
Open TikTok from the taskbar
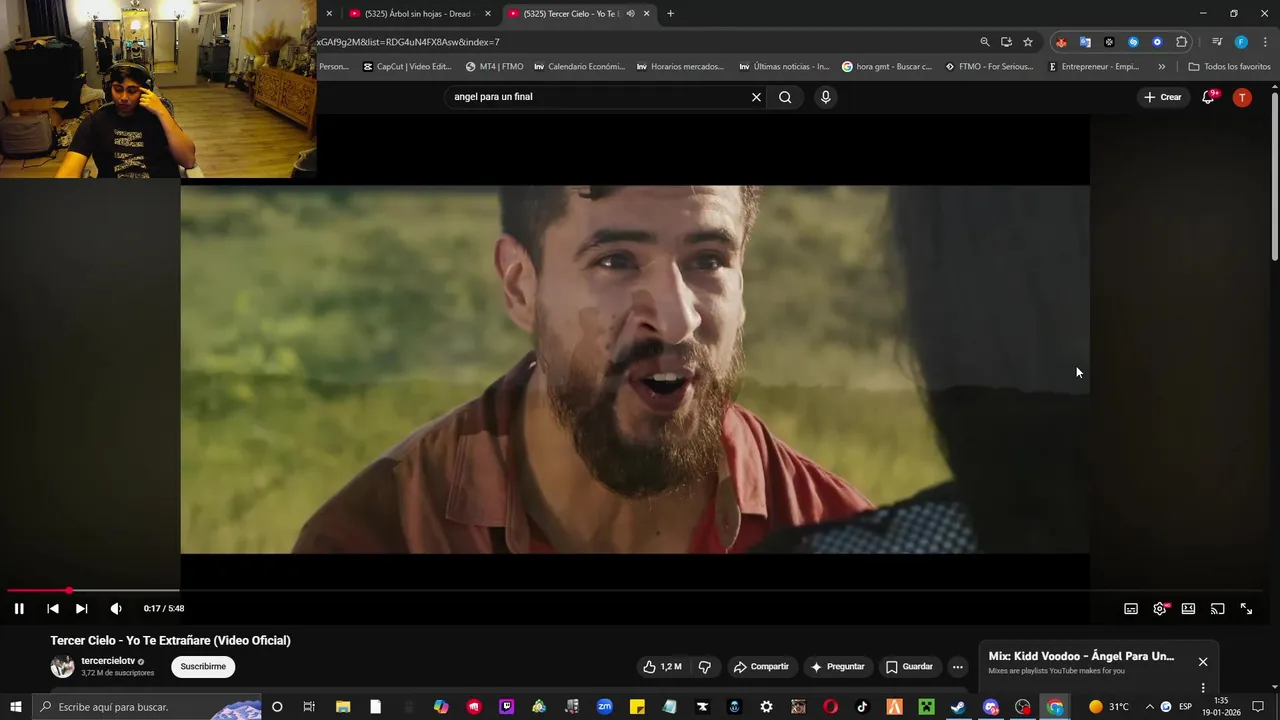(862, 707)
